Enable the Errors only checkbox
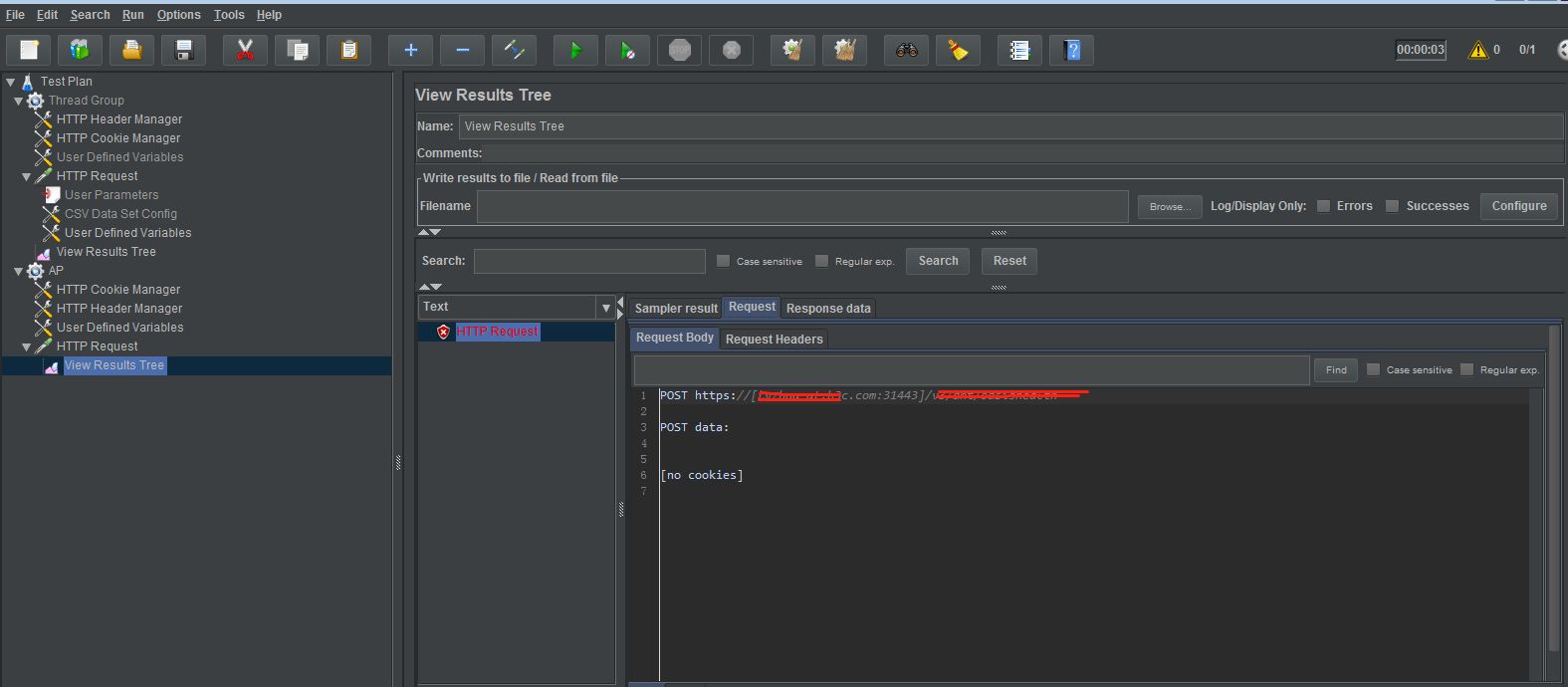1568x687 pixels. coord(1323,206)
